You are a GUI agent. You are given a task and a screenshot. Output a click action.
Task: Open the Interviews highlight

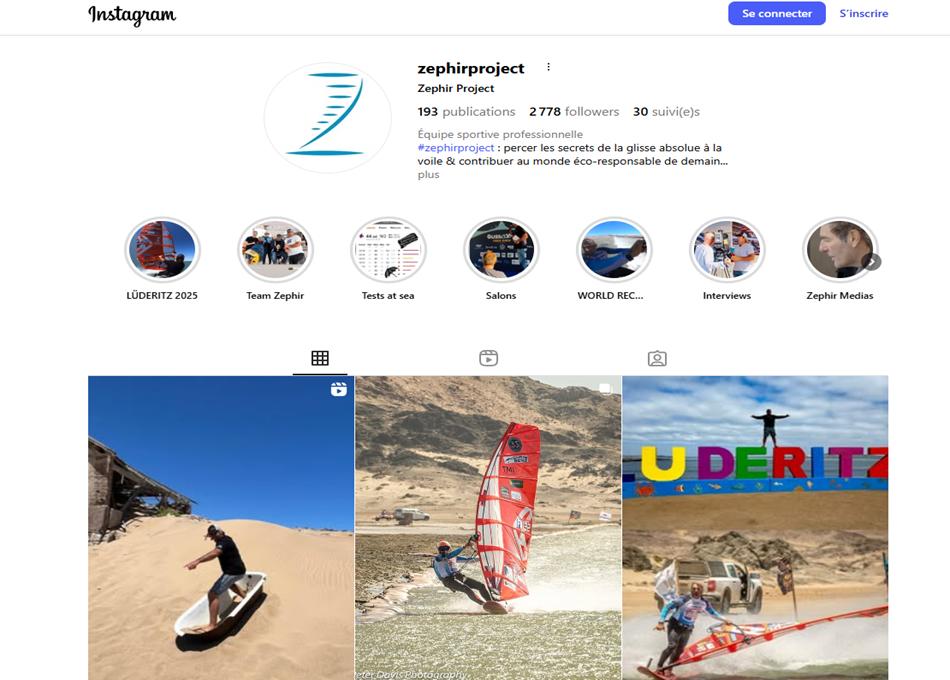tap(727, 259)
